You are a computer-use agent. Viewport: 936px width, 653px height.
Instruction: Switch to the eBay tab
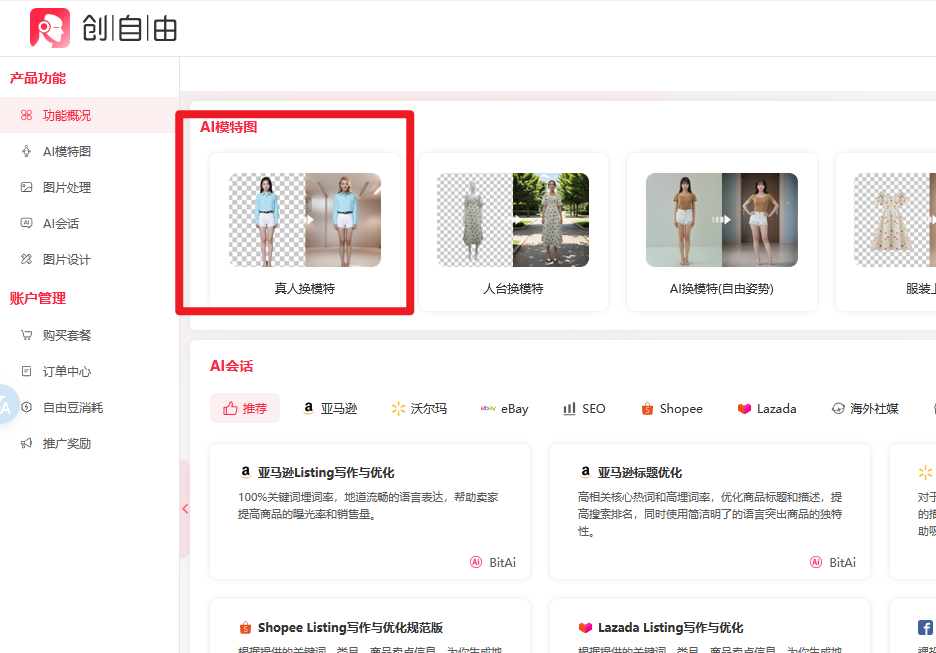504,408
